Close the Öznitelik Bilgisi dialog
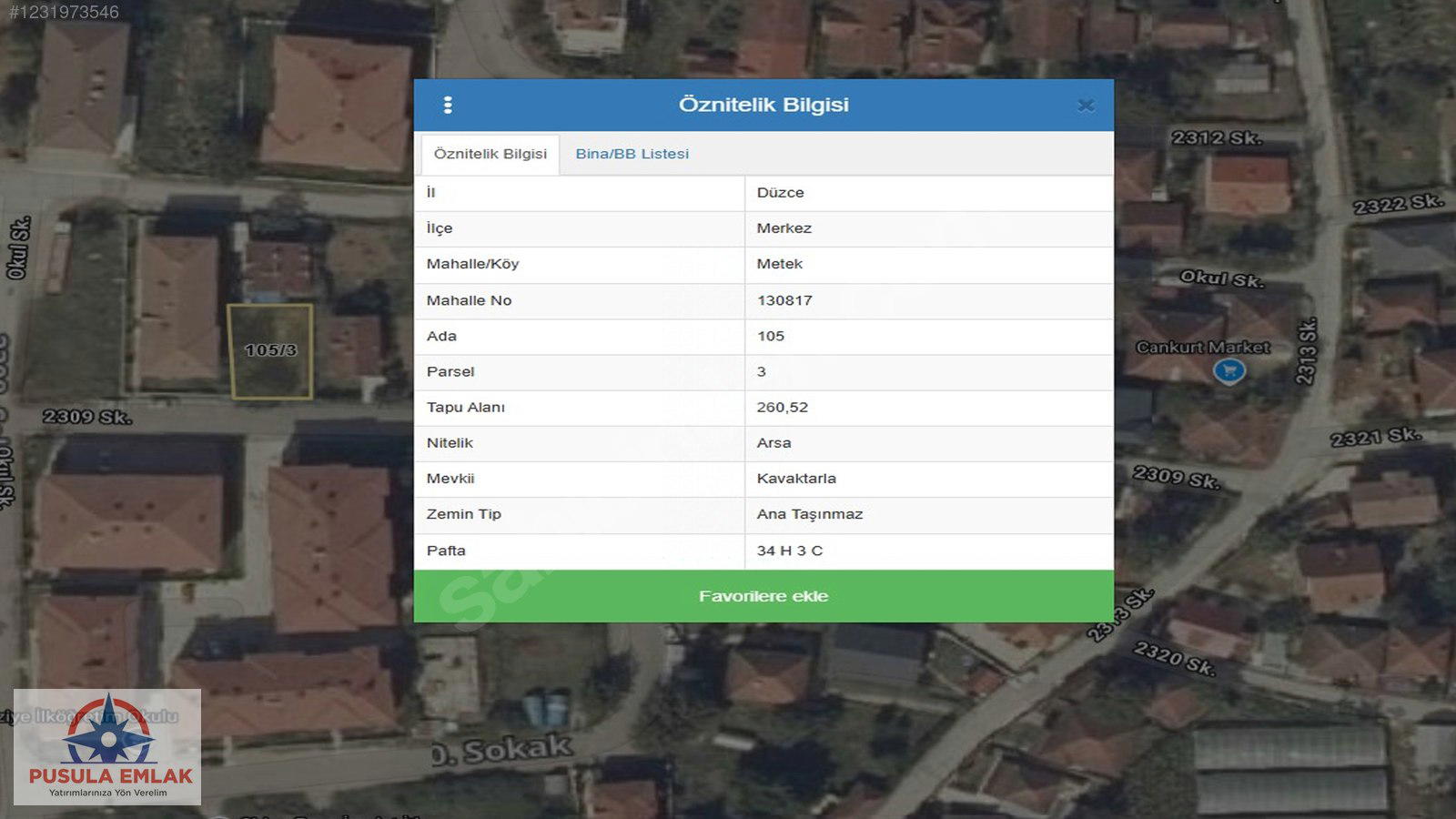1456x819 pixels. [1086, 106]
